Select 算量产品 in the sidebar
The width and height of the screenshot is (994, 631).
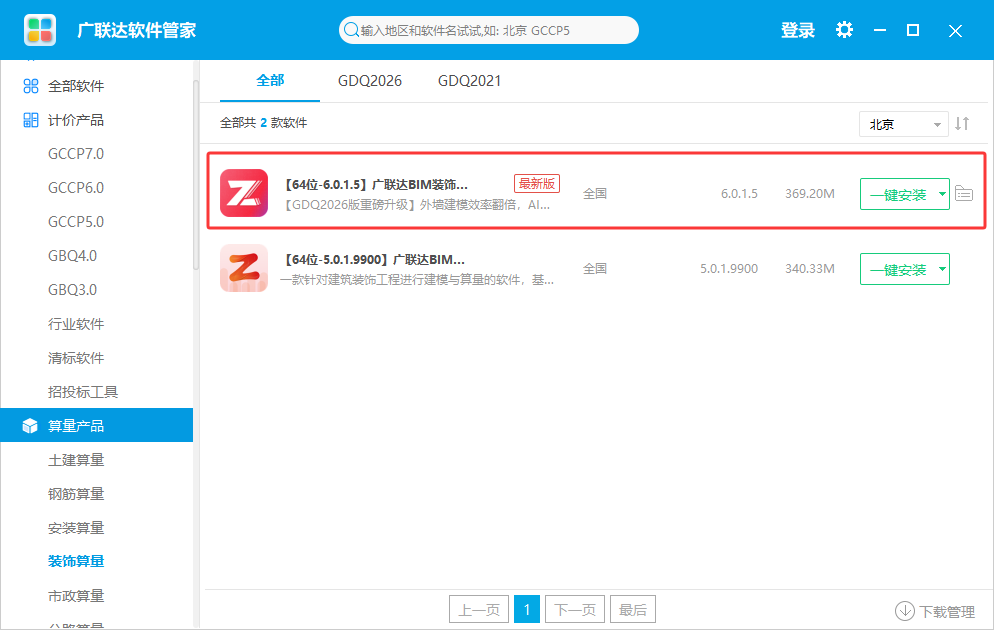point(96,426)
